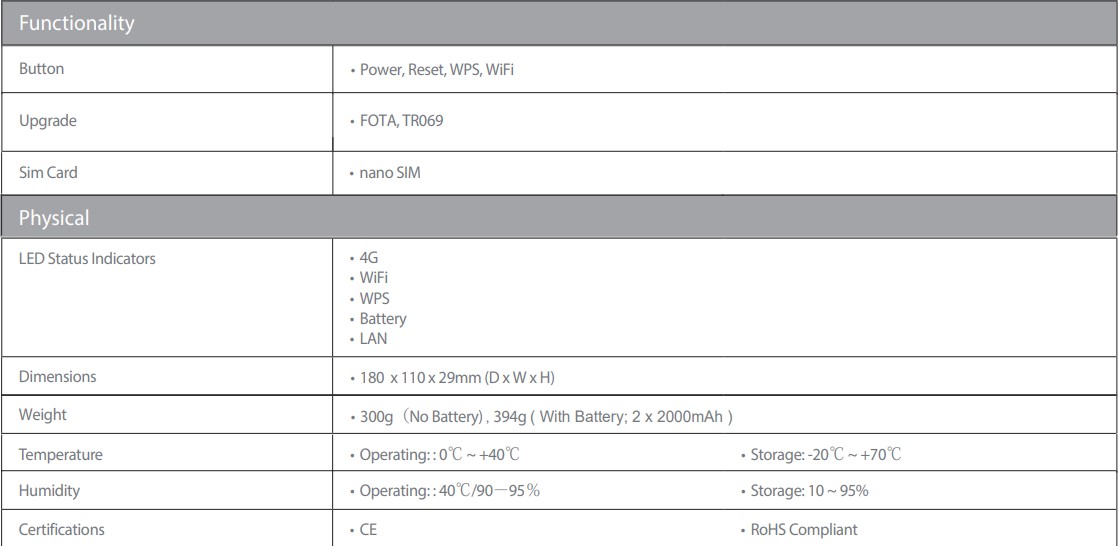Click the 4G indicator list entry

(368, 257)
